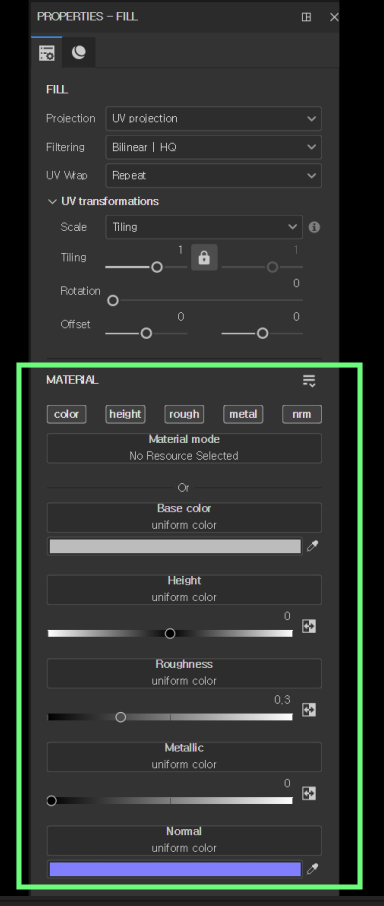The height and width of the screenshot is (906, 384).
Task: Click the panel layout toggle icon in header
Action: pos(307,17)
